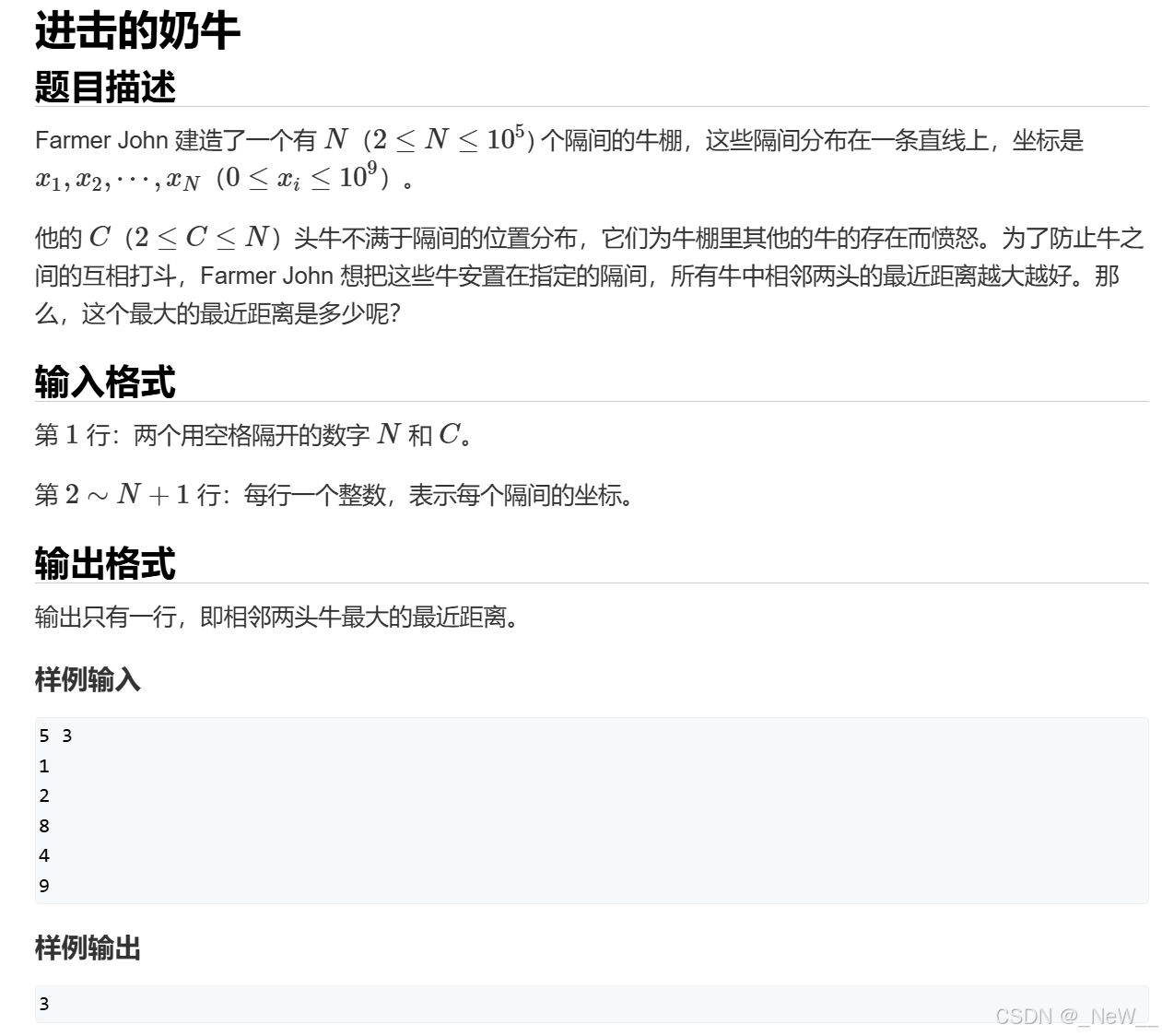Click the title 进击的奶牛
The image size is (1162, 1036).
[x=137, y=31]
